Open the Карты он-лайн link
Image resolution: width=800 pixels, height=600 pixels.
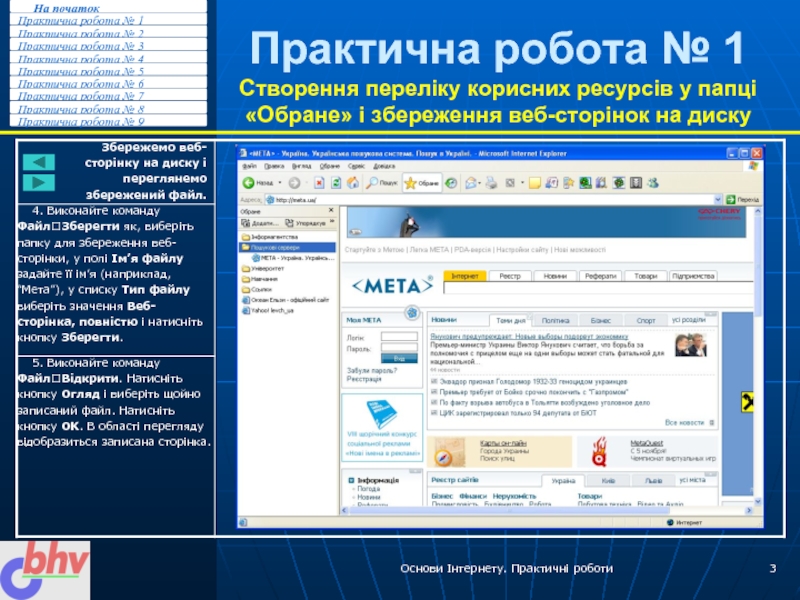(503, 443)
